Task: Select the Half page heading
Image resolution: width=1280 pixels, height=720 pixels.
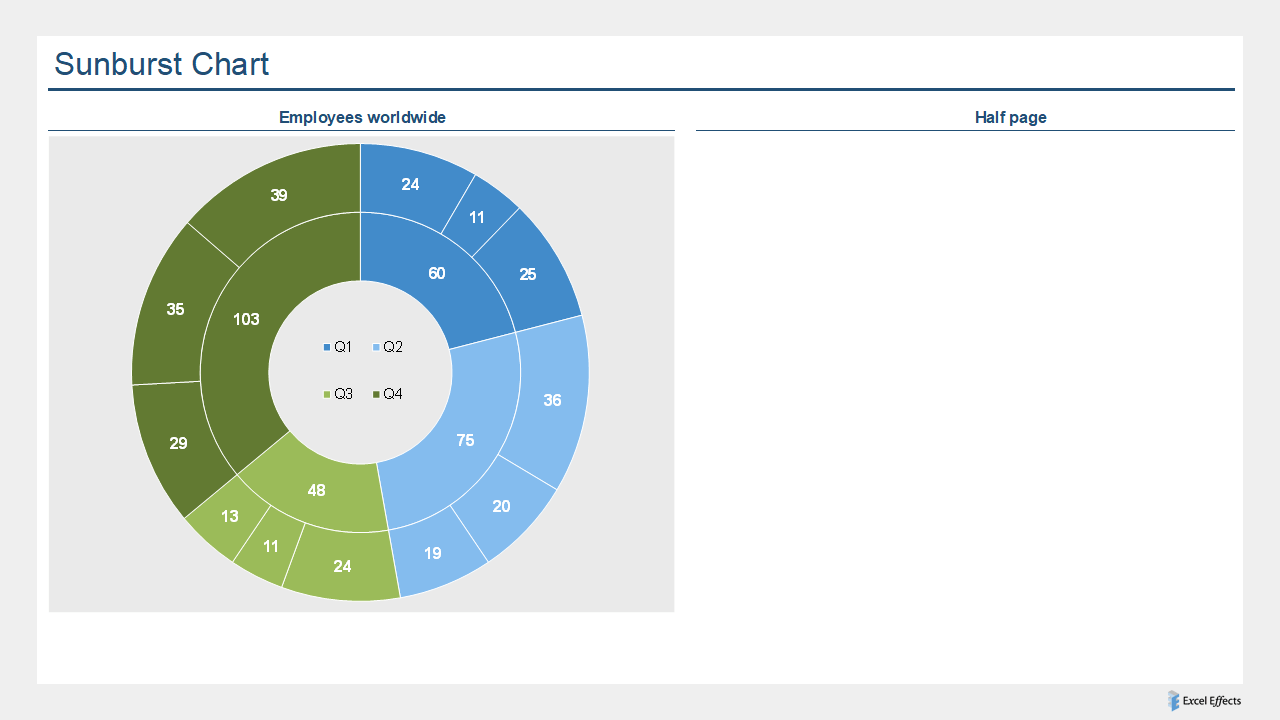Action: (1011, 117)
